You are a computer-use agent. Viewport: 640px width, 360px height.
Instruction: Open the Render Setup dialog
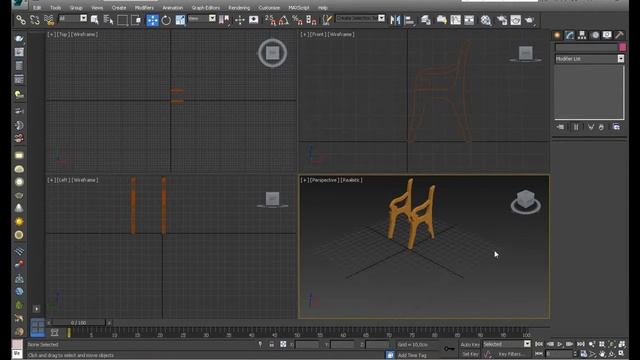[502, 20]
